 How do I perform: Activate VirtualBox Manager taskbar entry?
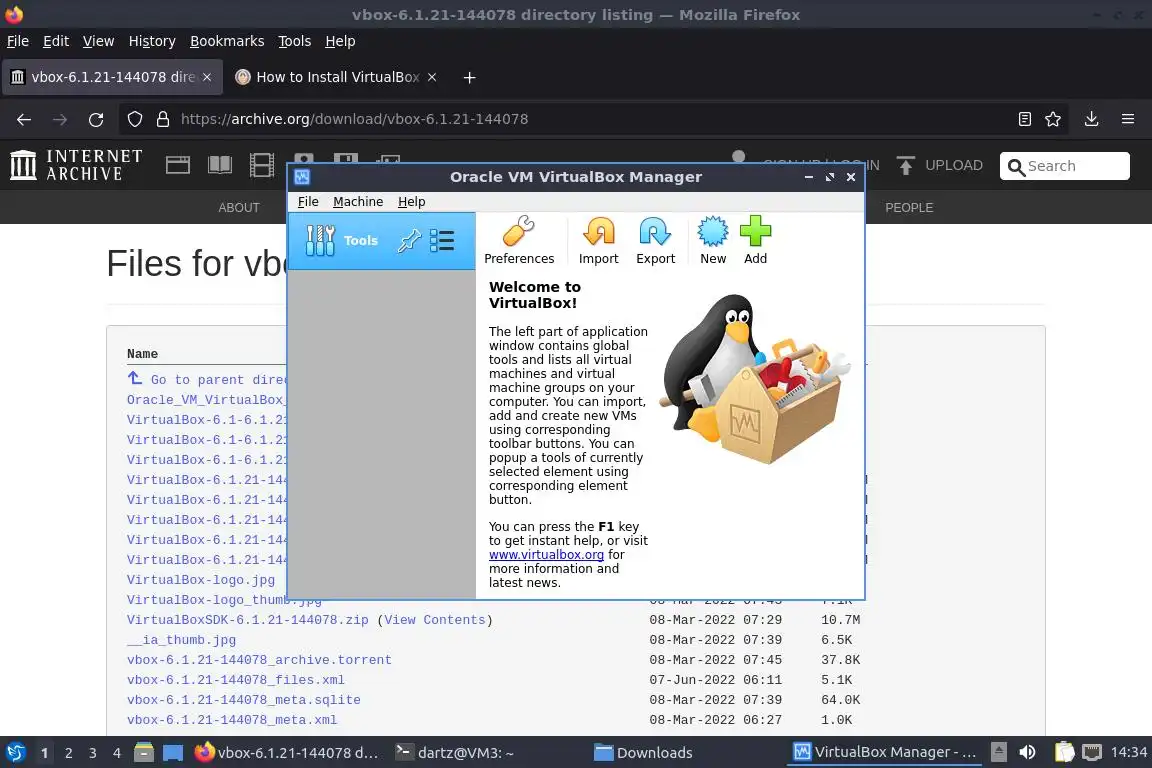(885, 752)
